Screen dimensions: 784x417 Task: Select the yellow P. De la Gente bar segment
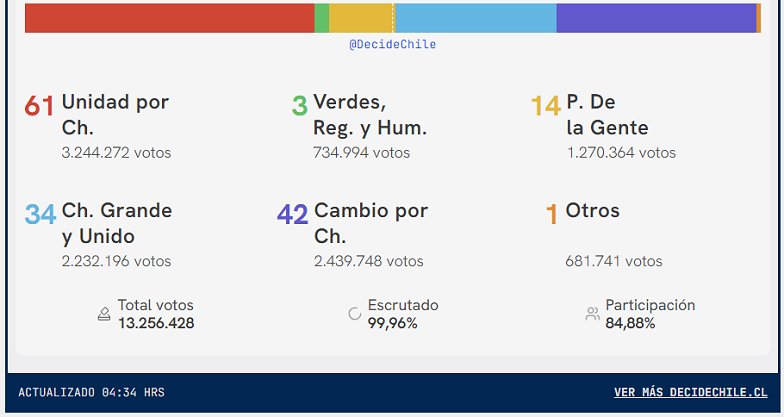coord(360,18)
